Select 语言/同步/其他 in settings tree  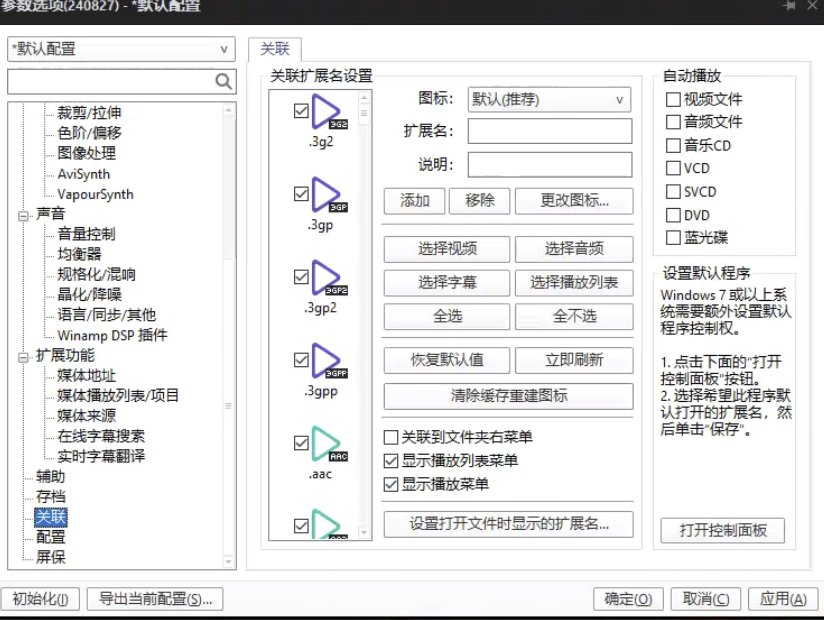coord(107,315)
